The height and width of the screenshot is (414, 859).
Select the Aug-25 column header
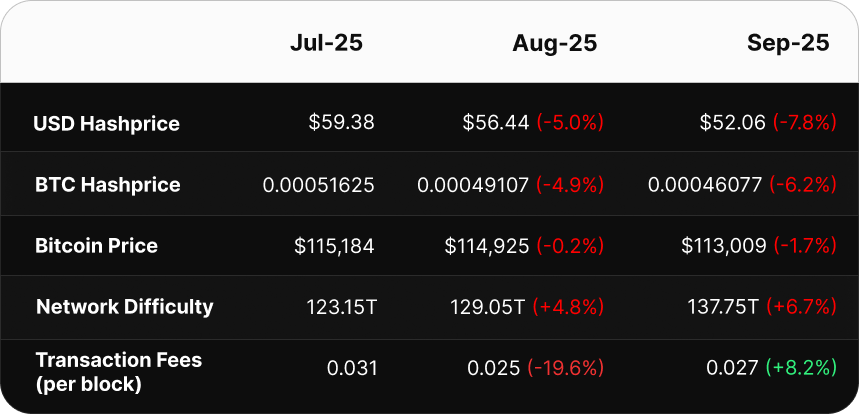554,43
